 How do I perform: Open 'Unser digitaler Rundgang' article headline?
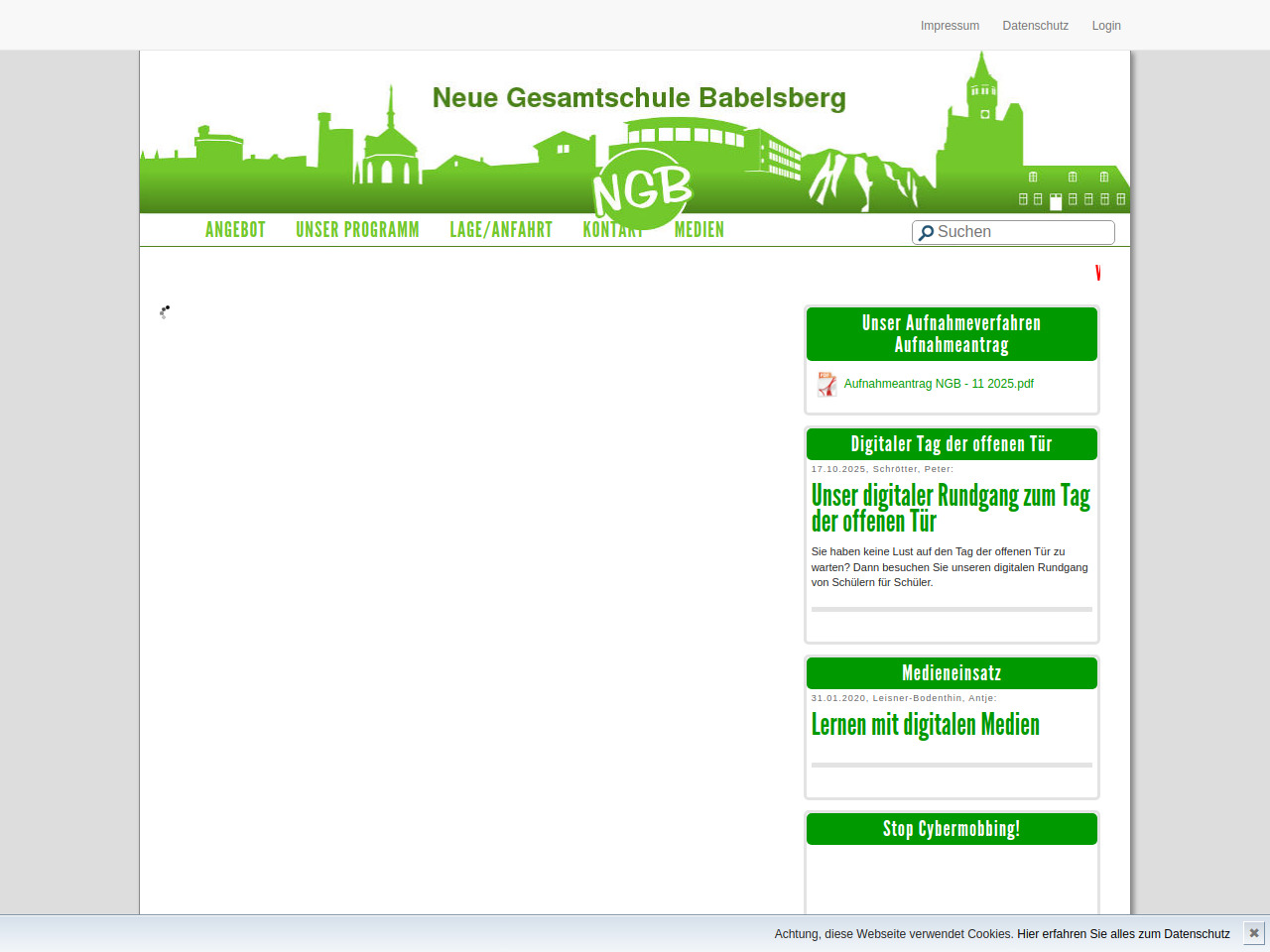click(x=950, y=508)
